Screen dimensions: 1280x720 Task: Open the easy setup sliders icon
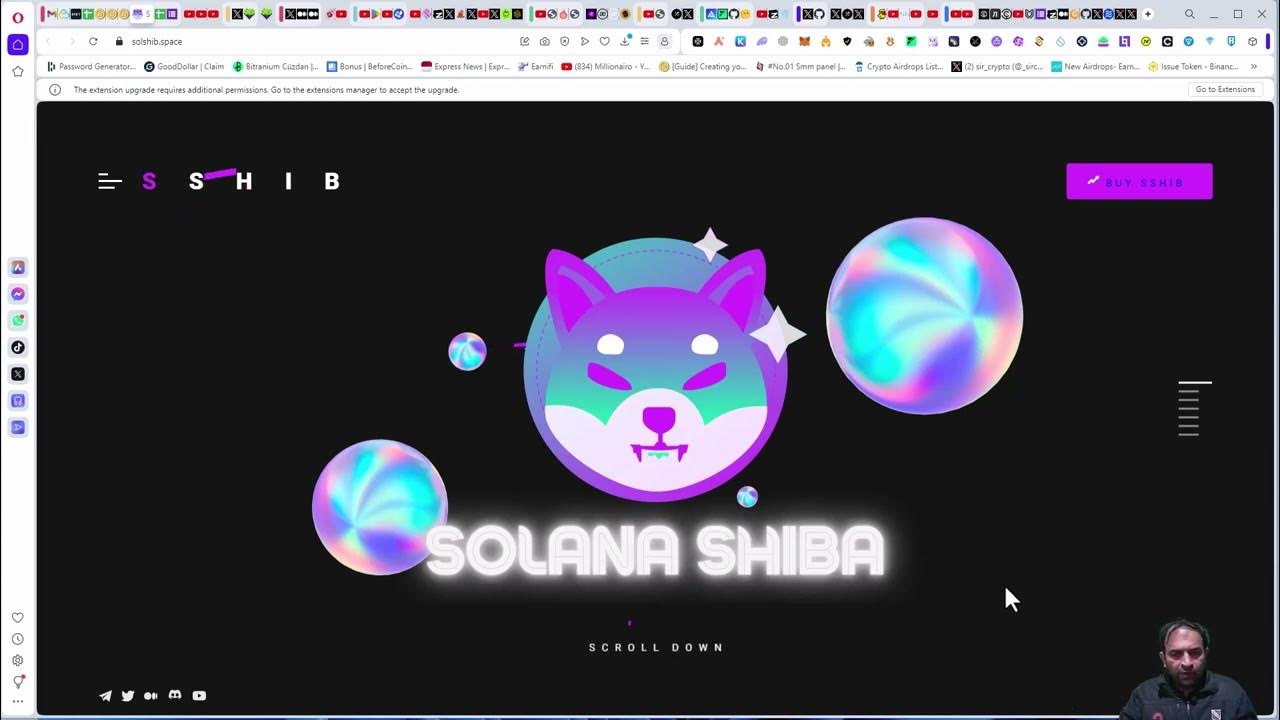(645, 41)
